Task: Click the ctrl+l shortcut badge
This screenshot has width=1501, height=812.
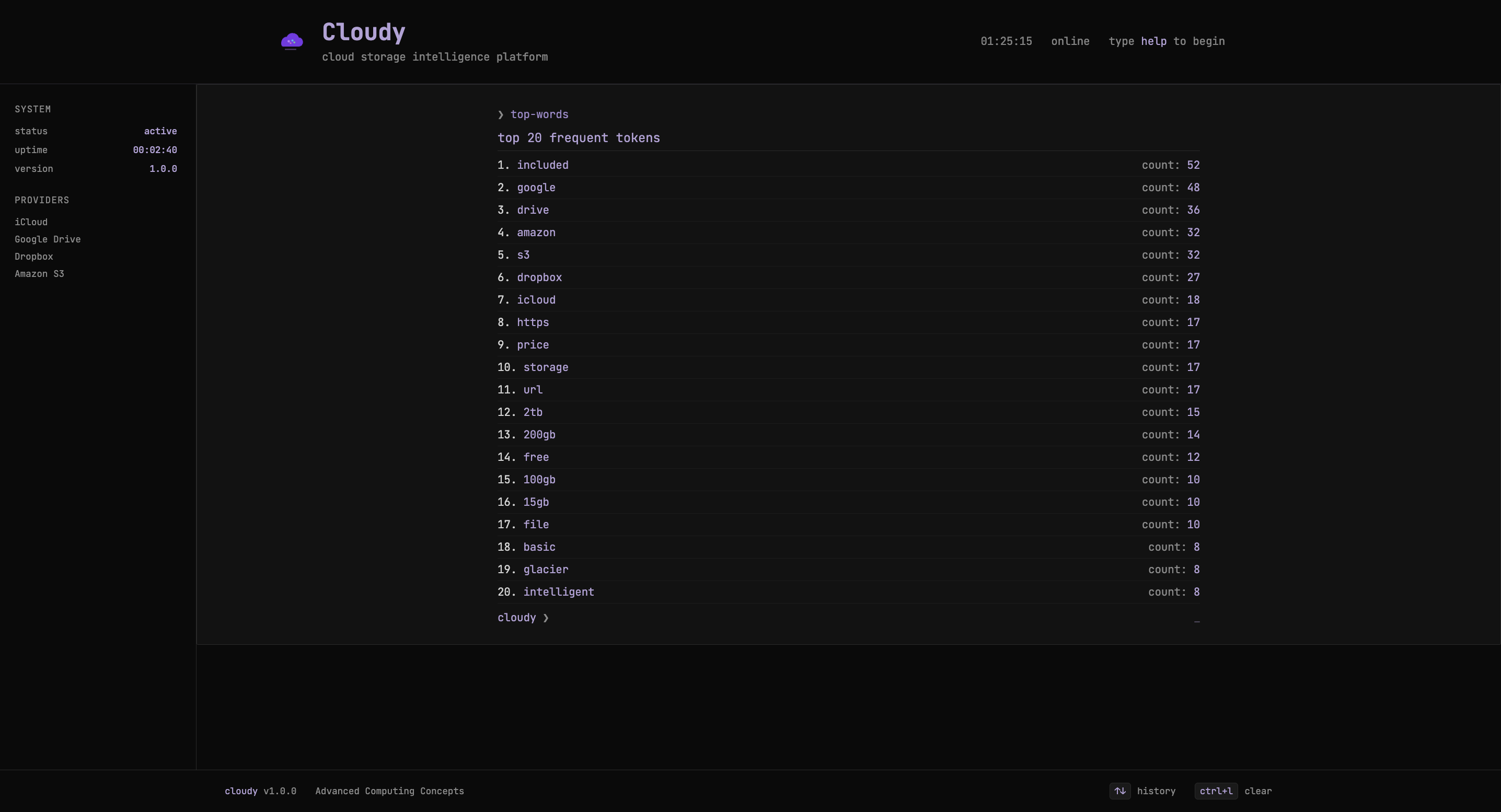Action: (1216, 791)
